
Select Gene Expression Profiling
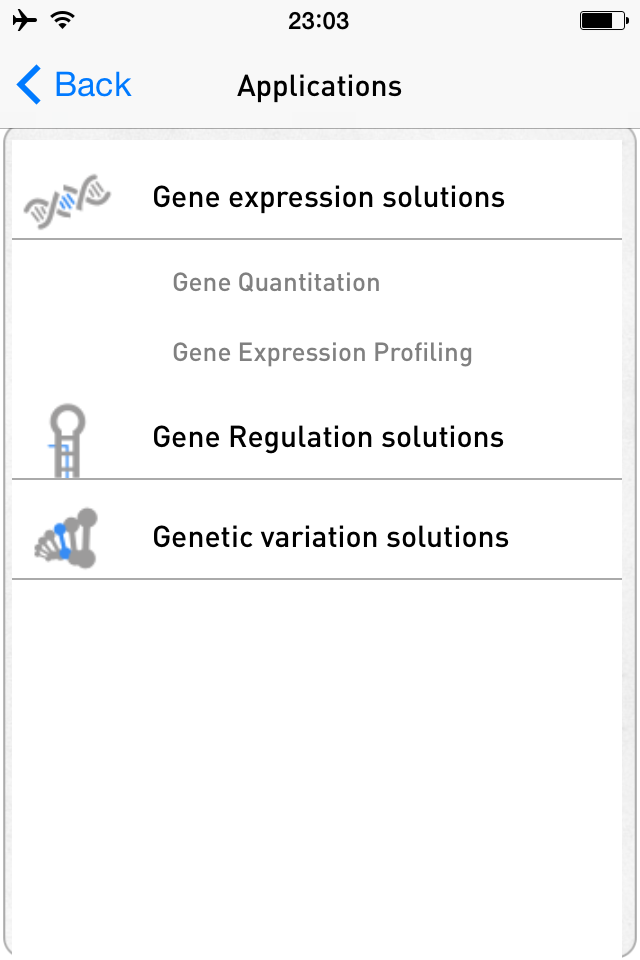click(322, 352)
